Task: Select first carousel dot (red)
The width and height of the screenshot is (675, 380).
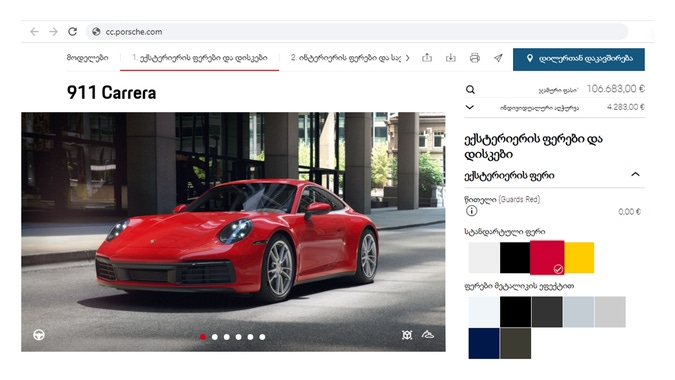Action: click(x=203, y=337)
